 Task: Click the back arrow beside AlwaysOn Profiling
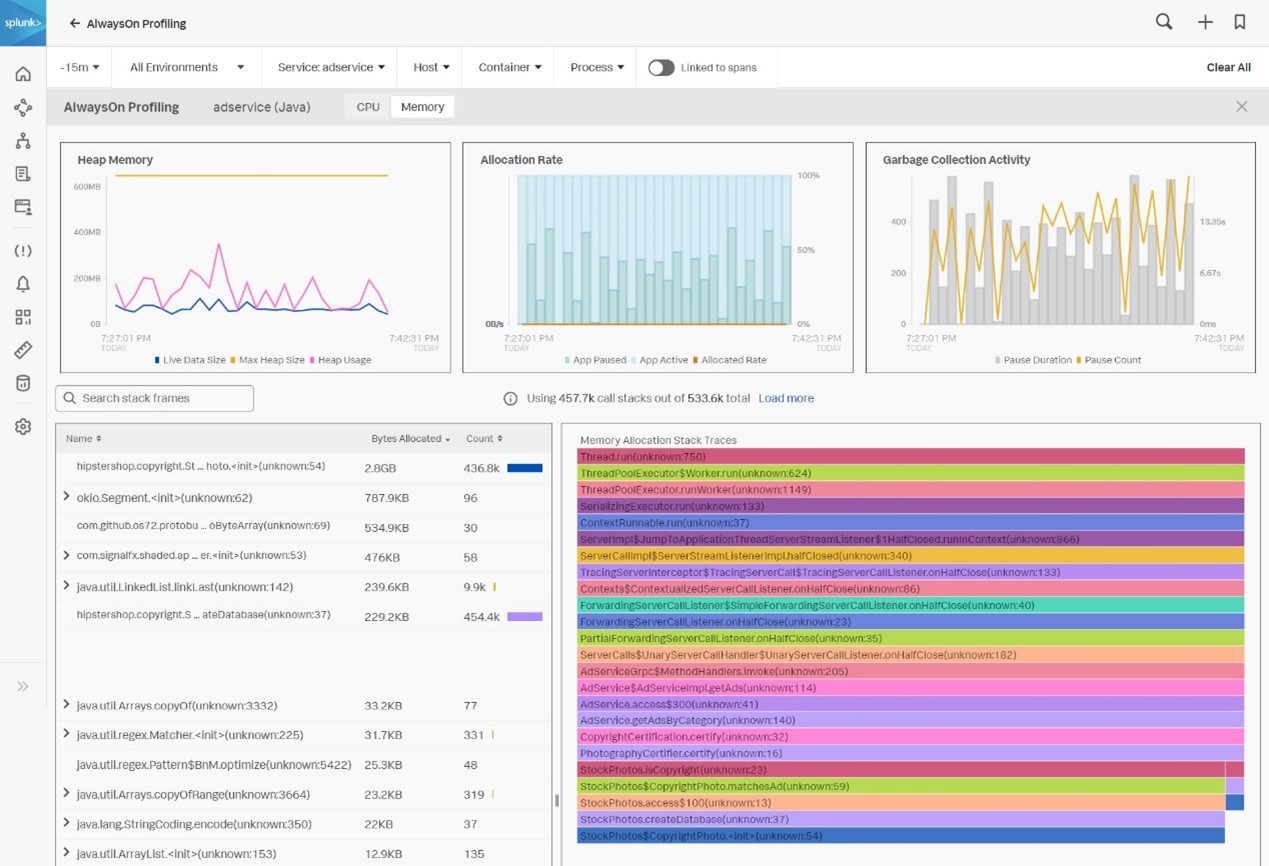click(75, 23)
